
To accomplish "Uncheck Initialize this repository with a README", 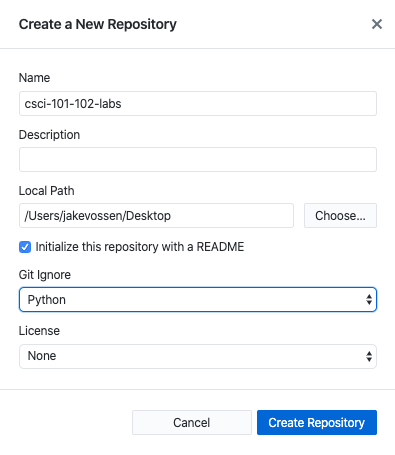I will click(25, 247).
